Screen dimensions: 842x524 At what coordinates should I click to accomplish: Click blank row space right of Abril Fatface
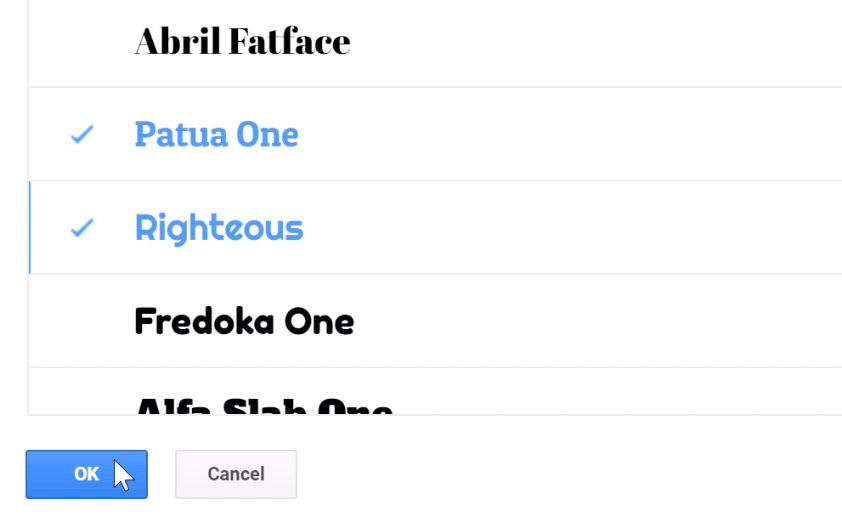coord(600,42)
